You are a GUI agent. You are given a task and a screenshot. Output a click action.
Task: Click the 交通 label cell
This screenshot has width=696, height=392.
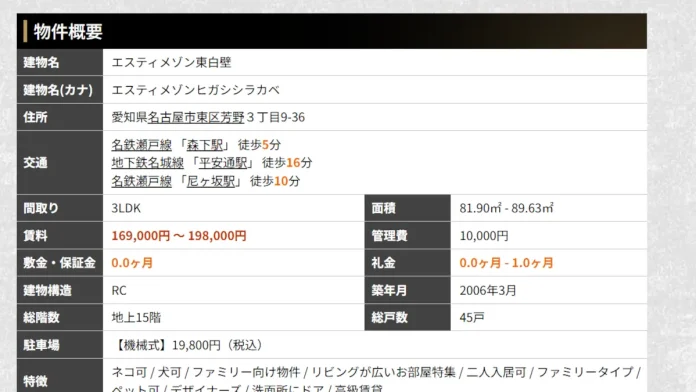tap(60, 162)
